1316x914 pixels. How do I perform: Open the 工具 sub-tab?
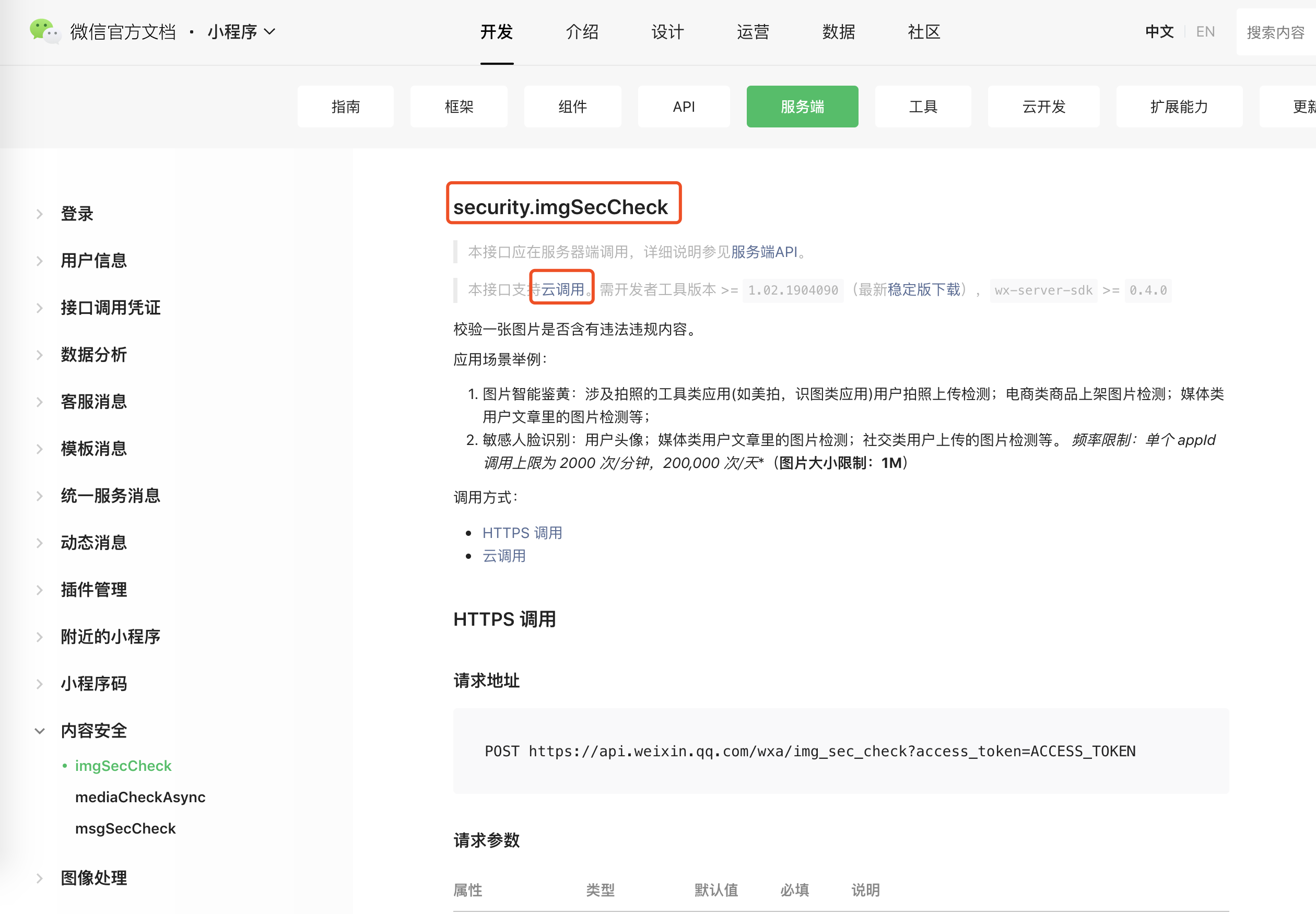(x=923, y=107)
